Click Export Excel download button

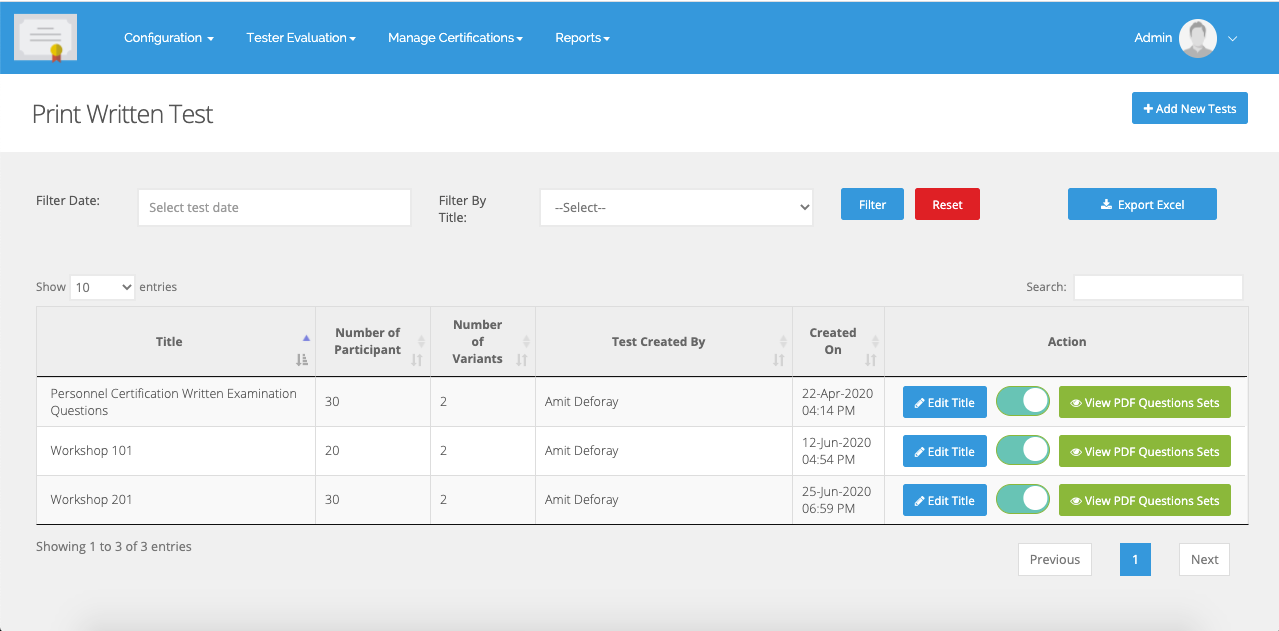(x=1142, y=204)
